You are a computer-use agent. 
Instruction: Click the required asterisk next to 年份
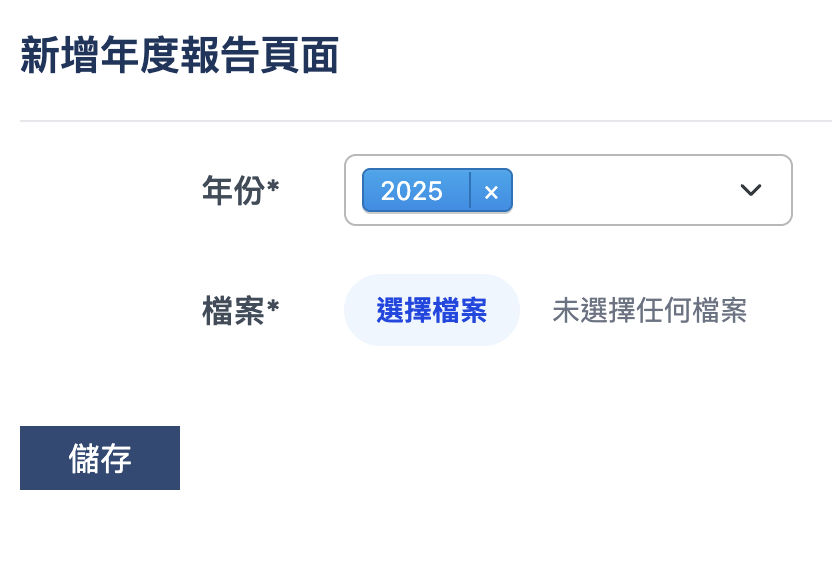[273, 187]
